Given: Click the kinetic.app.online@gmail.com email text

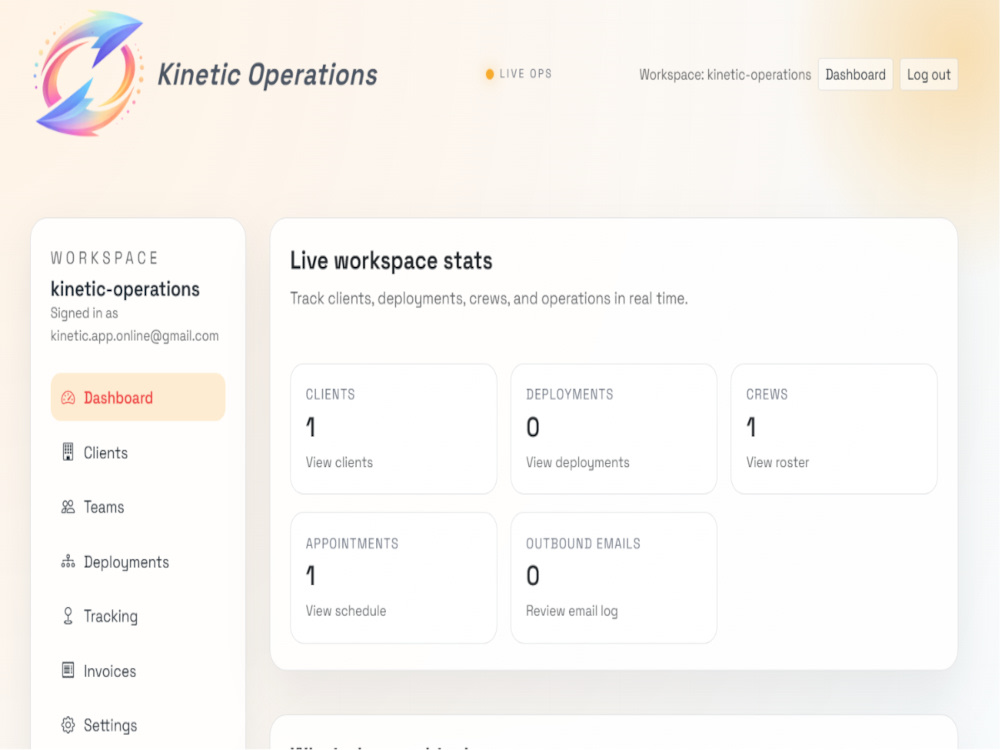Looking at the screenshot, I should tap(135, 336).
